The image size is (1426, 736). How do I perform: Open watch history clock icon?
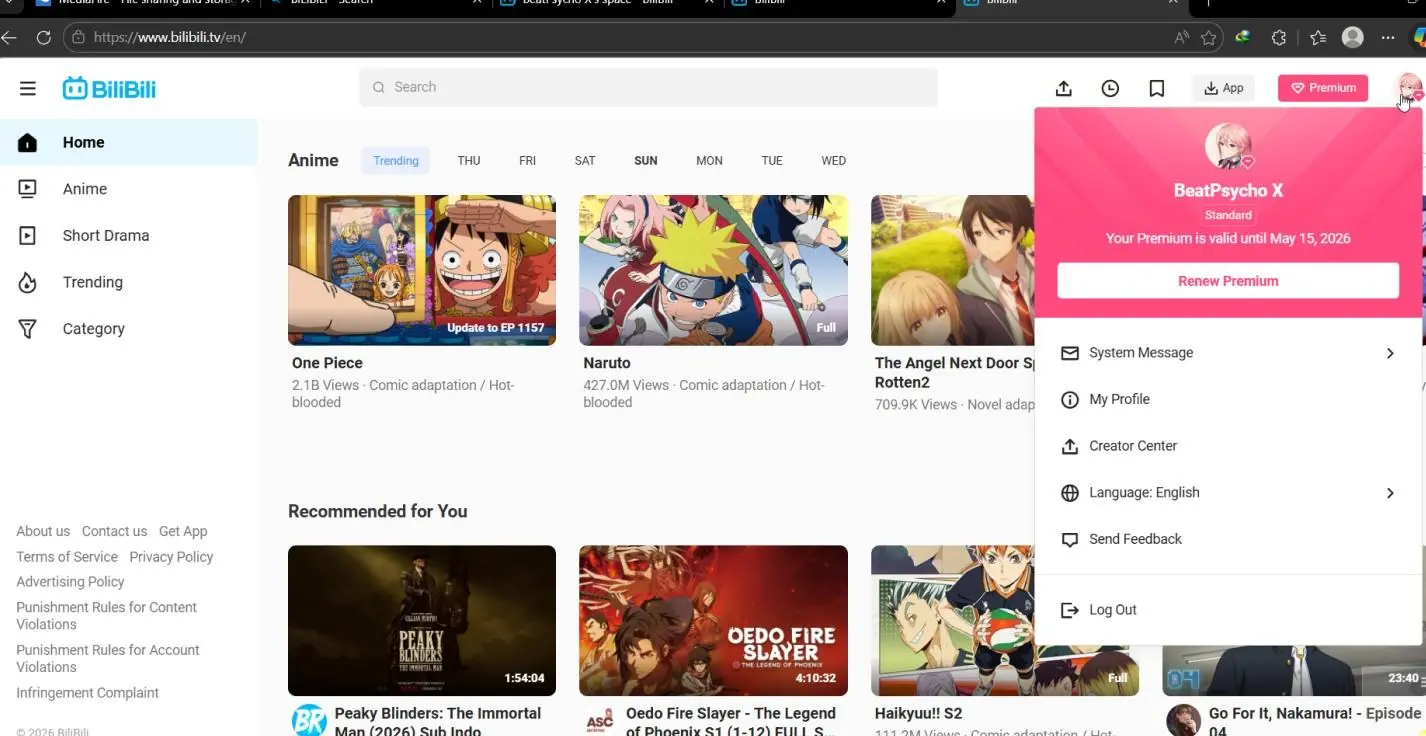1110,88
